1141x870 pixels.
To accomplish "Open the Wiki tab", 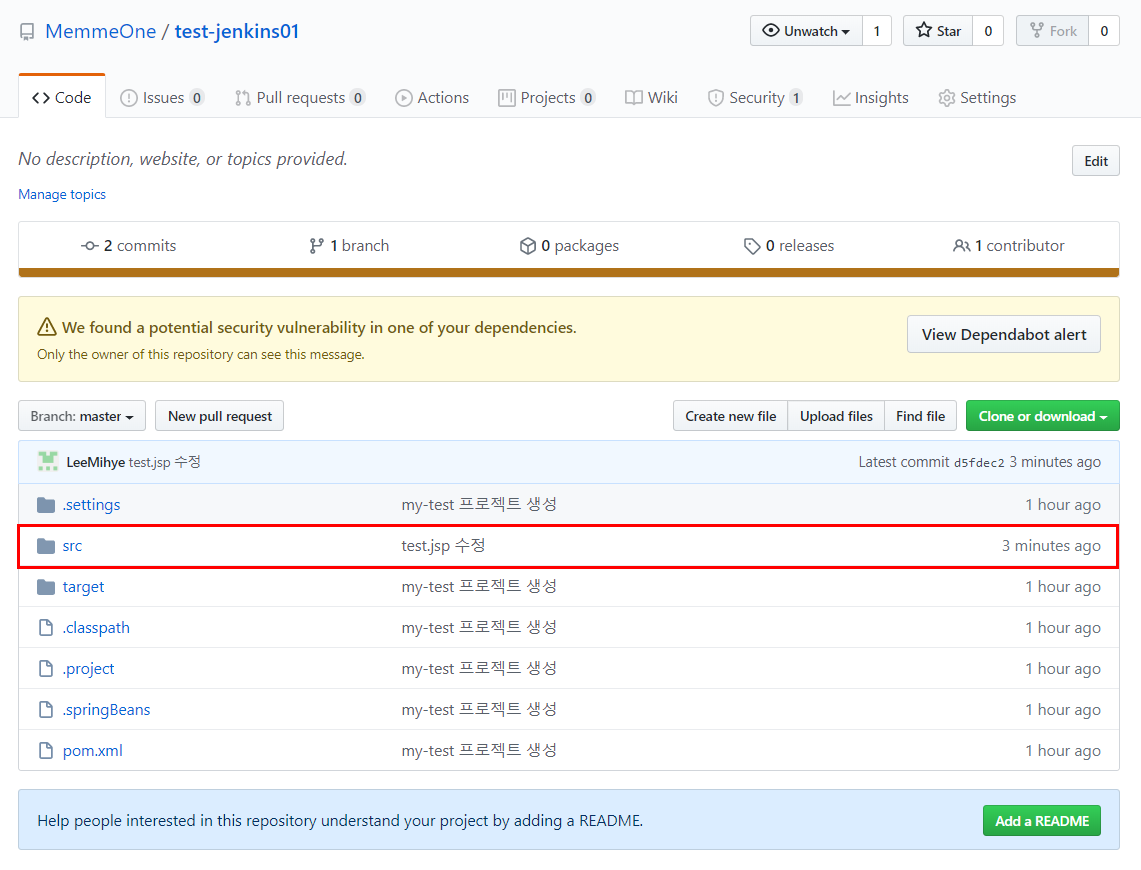I will (x=651, y=97).
